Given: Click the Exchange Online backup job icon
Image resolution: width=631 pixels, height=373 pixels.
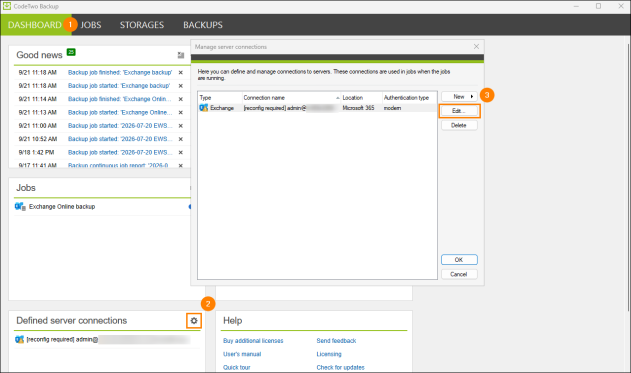Looking at the screenshot, I should [20, 207].
